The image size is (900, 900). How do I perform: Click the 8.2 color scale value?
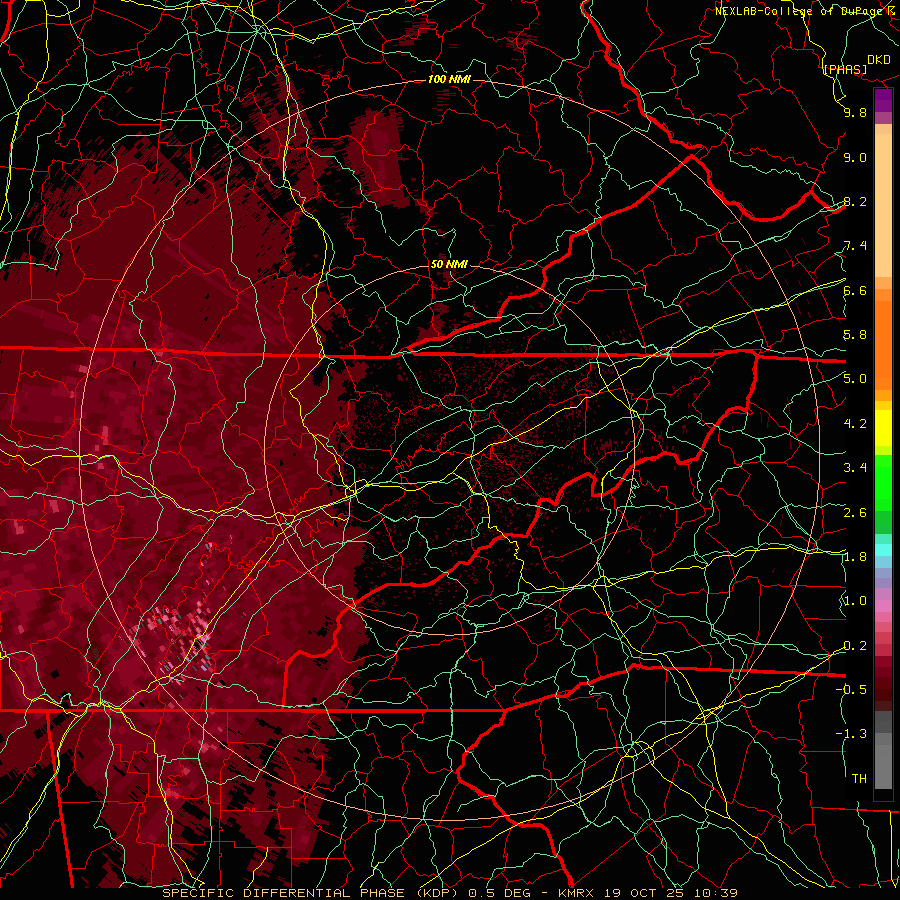tap(855, 201)
